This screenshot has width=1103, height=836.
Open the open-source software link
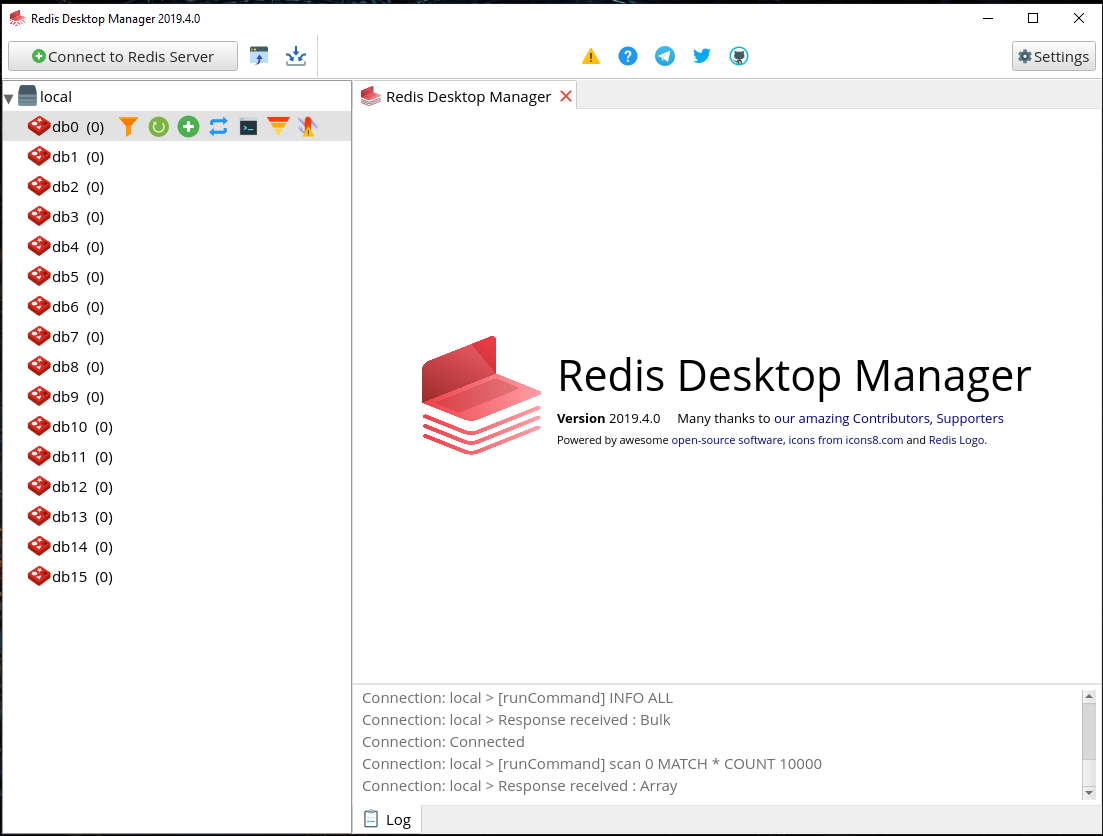(727, 440)
